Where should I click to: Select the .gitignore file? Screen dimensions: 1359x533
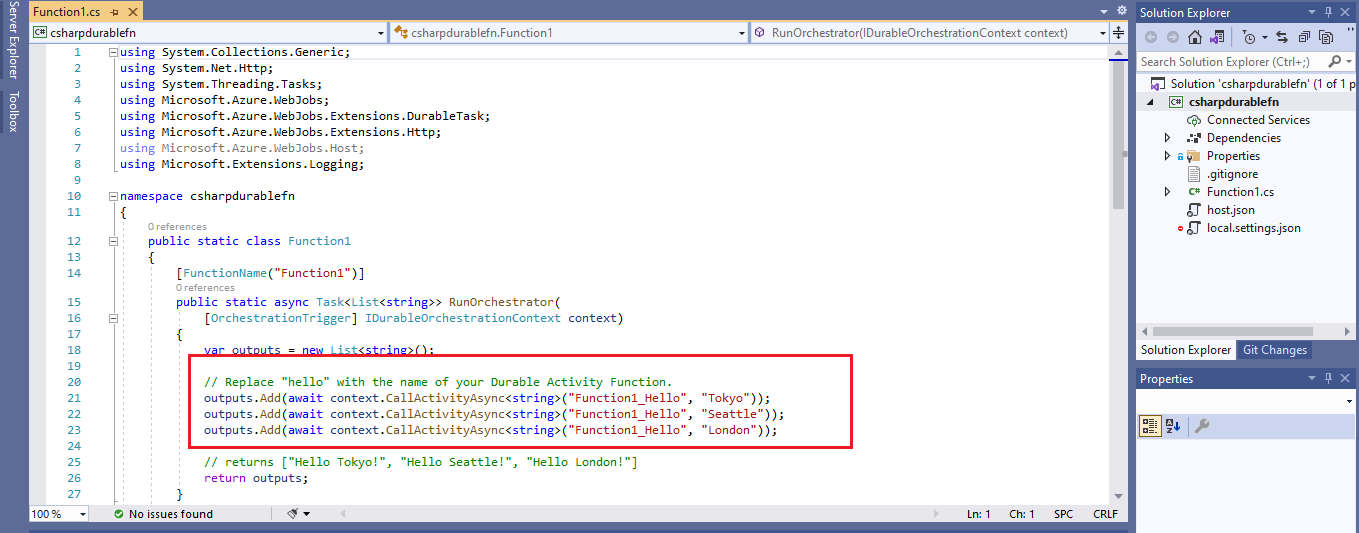pyautogui.click(x=1232, y=174)
